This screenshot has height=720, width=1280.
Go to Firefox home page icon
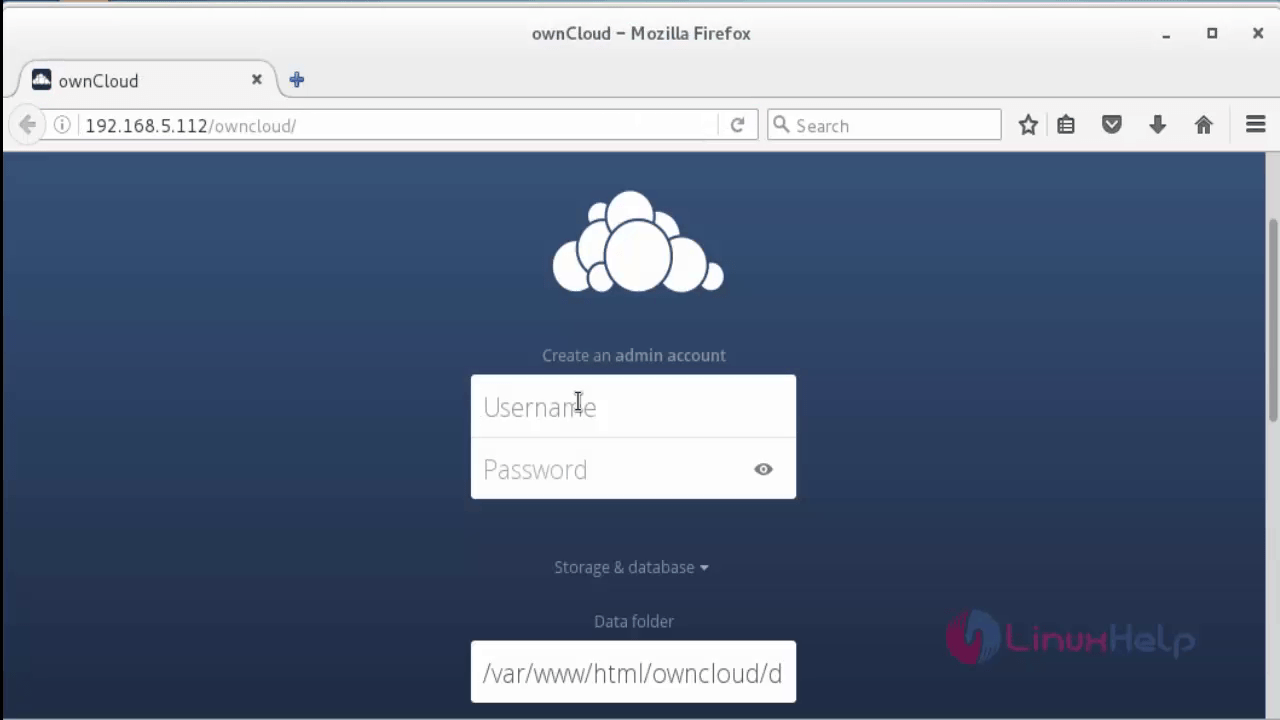(1204, 125)
